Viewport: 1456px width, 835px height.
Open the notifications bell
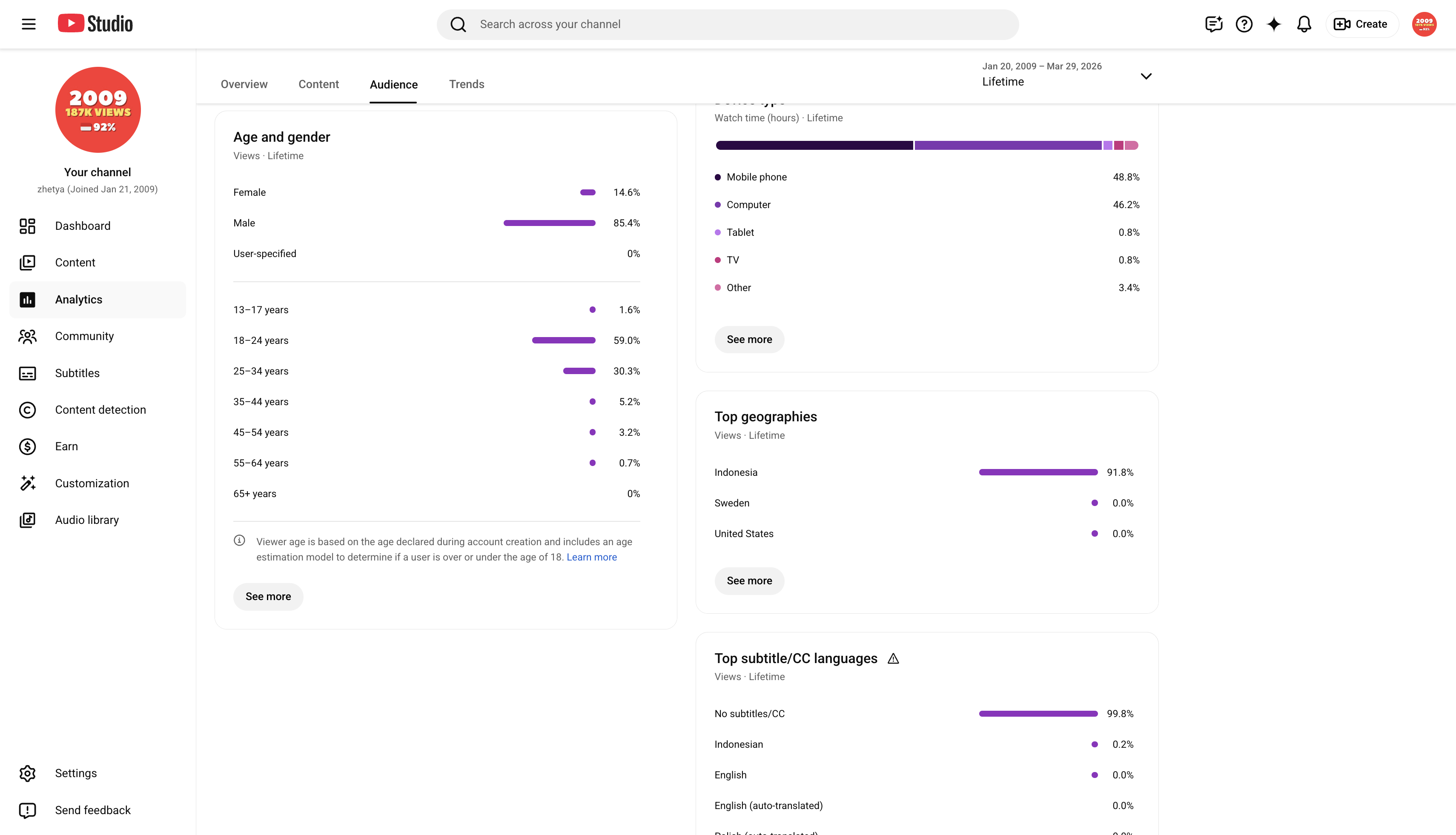(1304, 24)
